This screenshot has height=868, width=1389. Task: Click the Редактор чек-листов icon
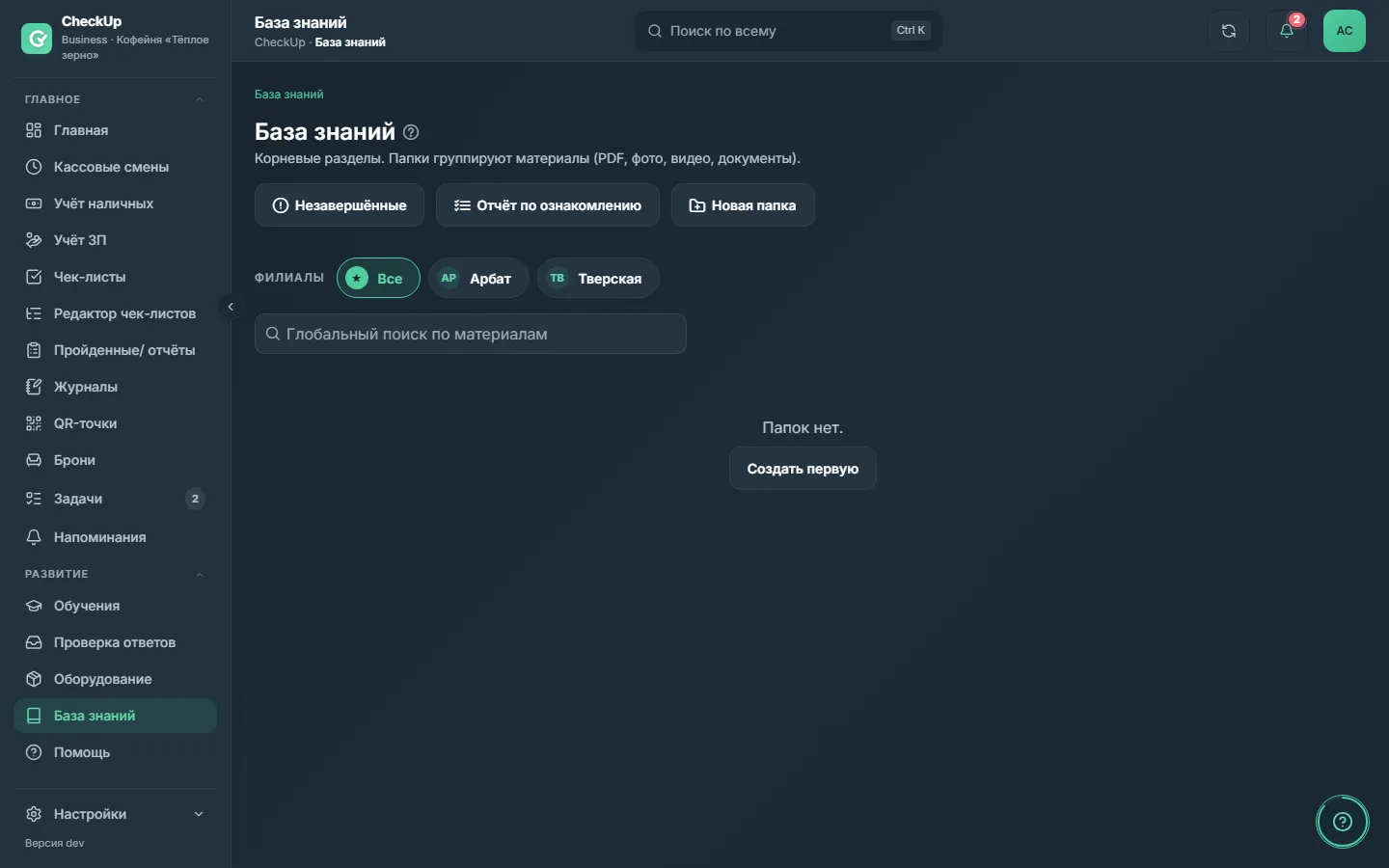pyautogui.click(x=34, y=313)
